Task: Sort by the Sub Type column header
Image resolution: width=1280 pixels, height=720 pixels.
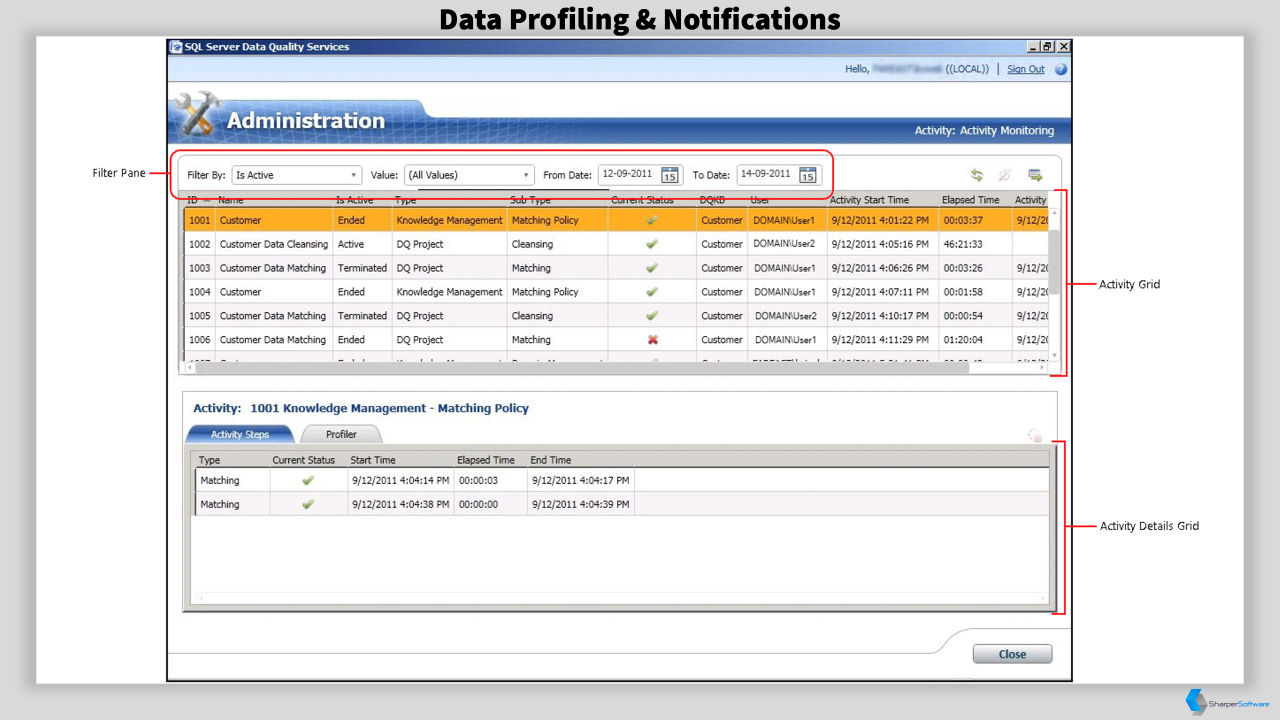Action: click(x=531, y=200)
